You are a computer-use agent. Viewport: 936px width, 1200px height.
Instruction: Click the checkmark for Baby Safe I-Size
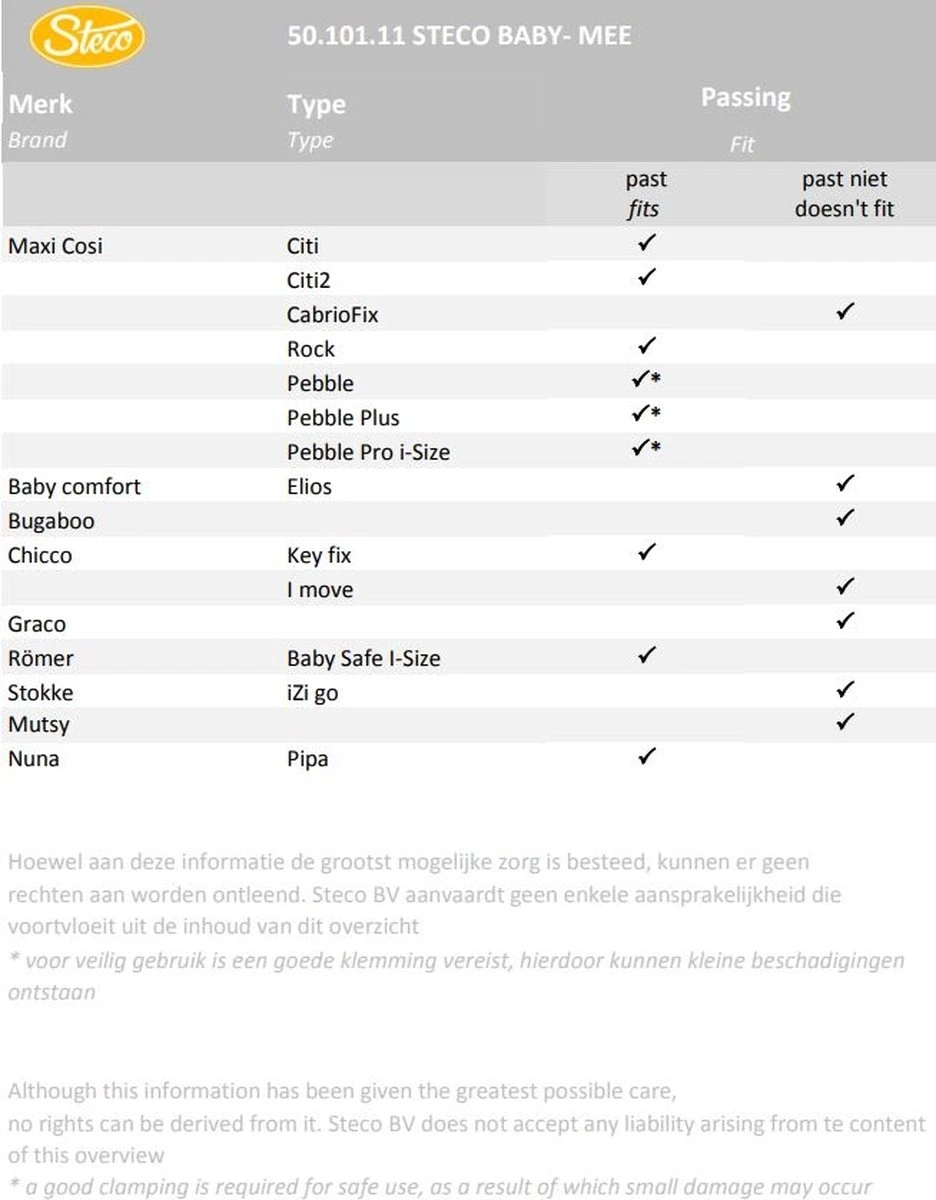(x=646, y=656)
